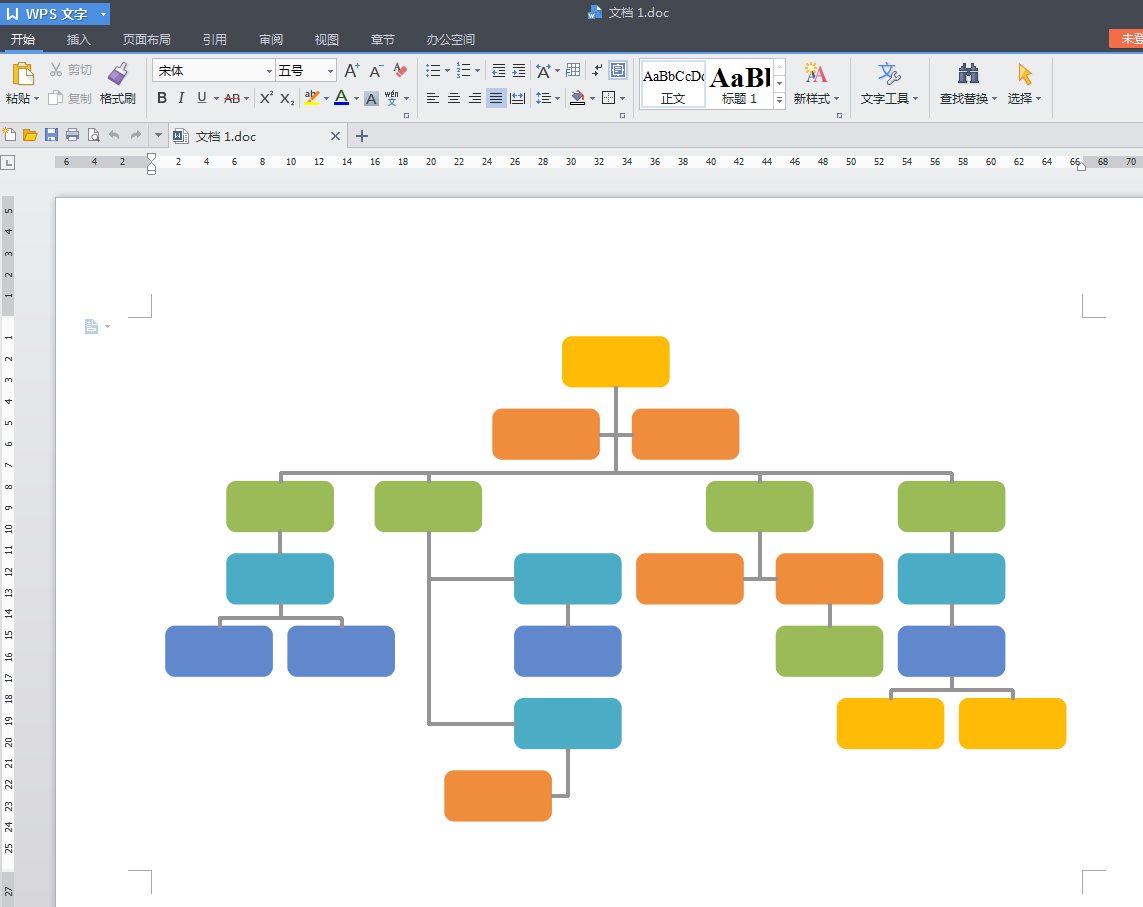Click the Paste (粘贴) icon
Screen dimensions: 1143x907
click(23, 74)
